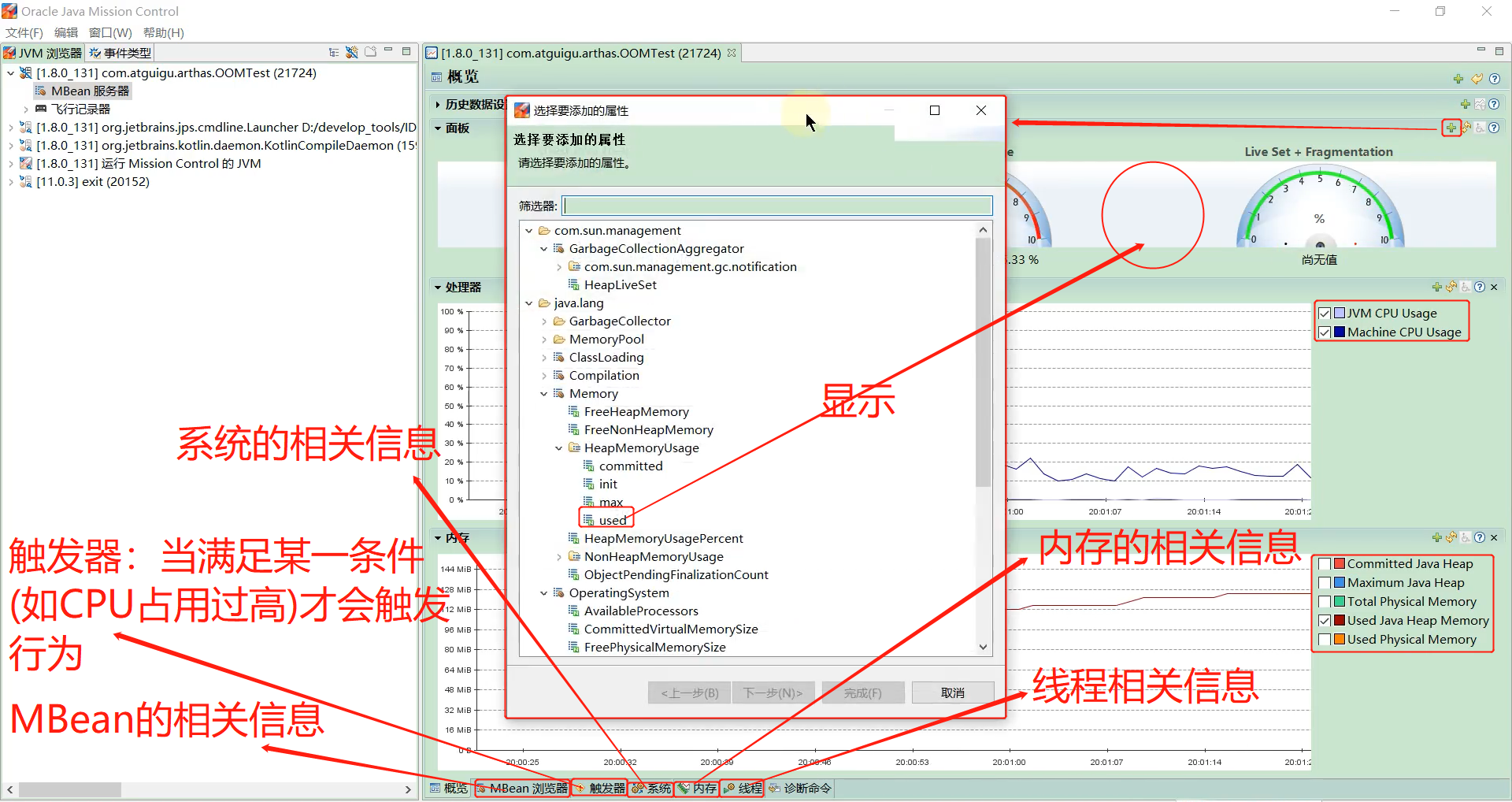Image resolution: width=1512 pixels, height=802 pixels.
Task: Click the refresh arrows icon in dashboard section
Action: (x=1466, y=128)
